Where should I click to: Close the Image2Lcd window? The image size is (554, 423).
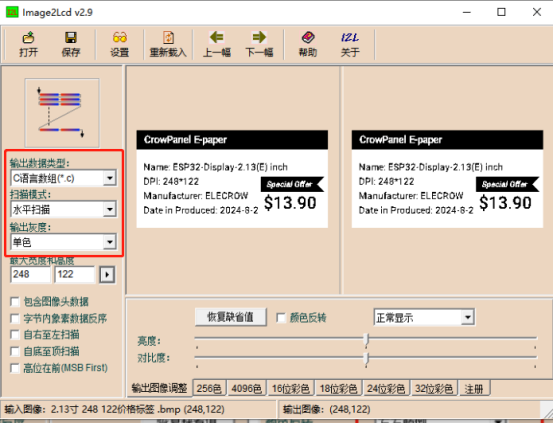coord(537,12)
